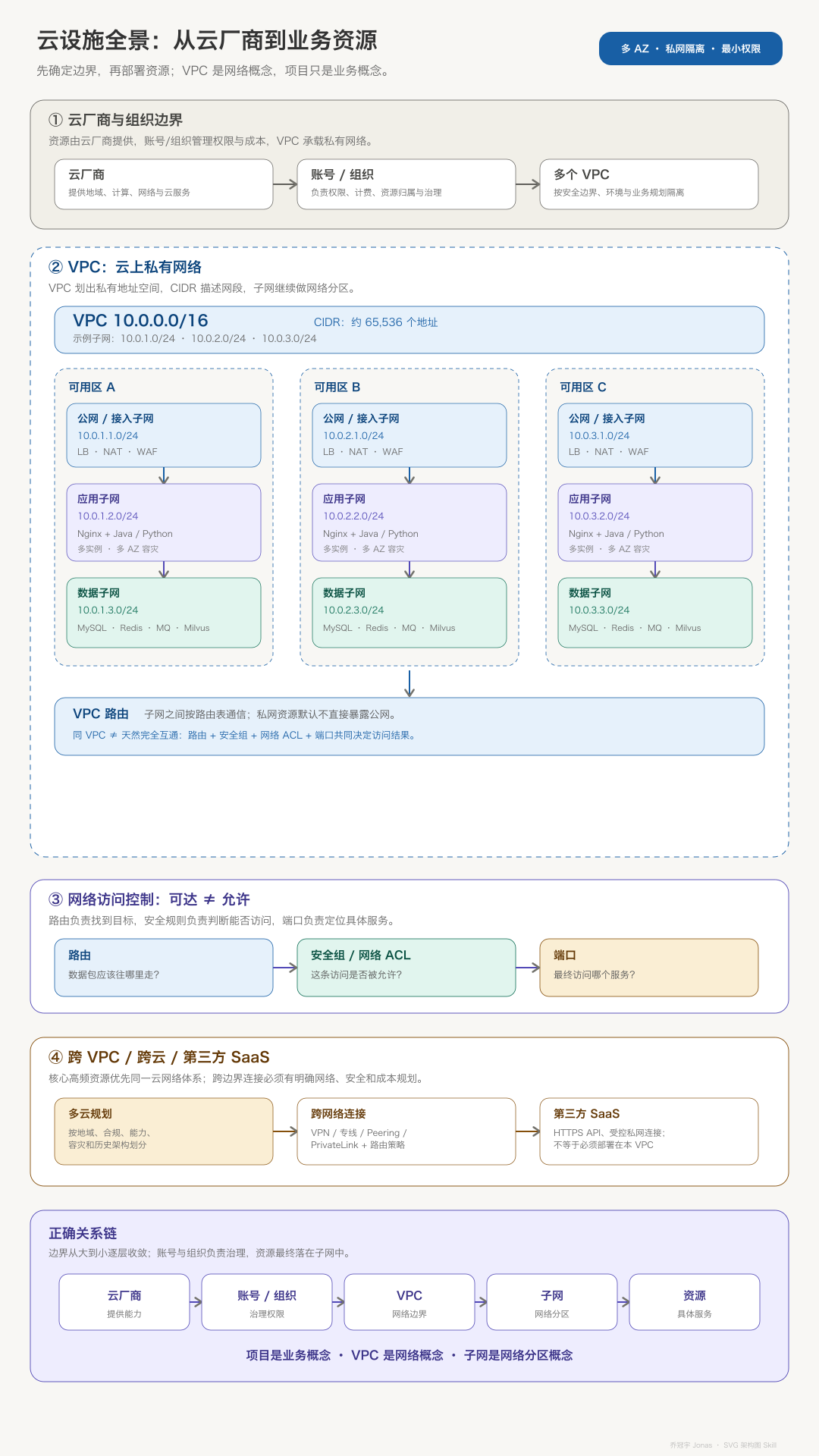The image size is (819, 1456).
Task: Click the "可用区 B" label
Action: [337, 387]
